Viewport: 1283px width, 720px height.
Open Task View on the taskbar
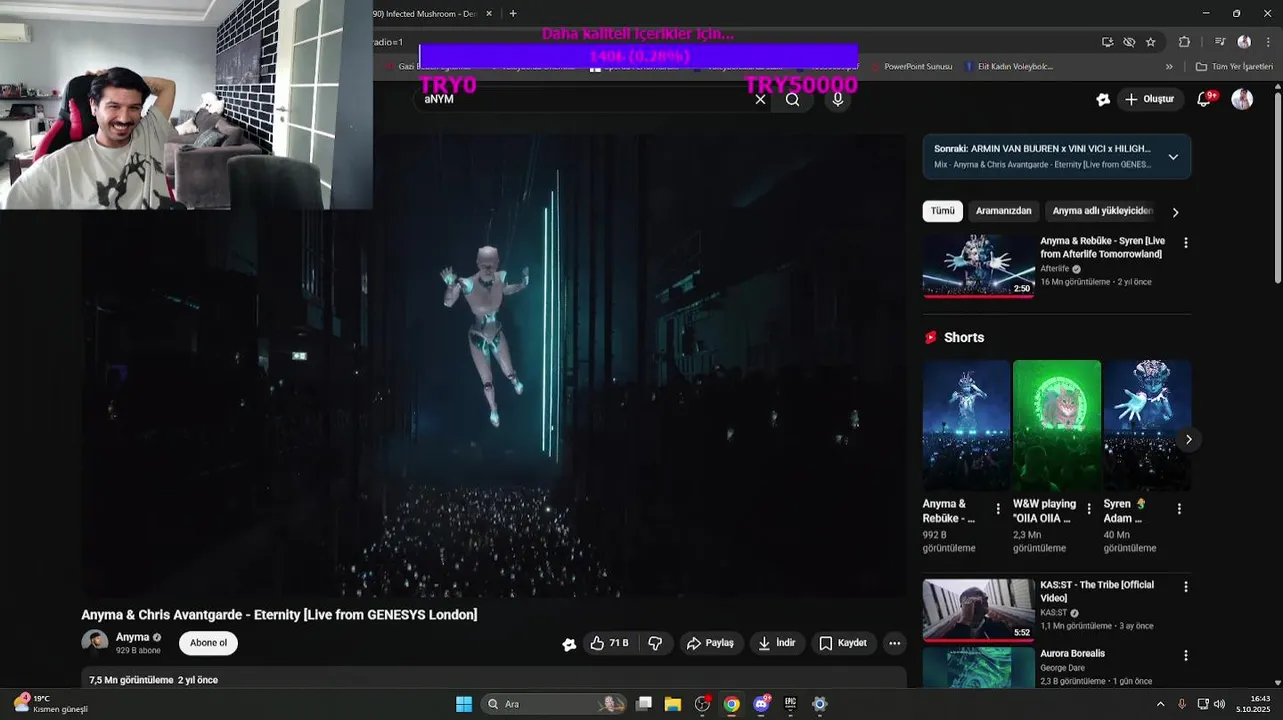pyautogui.click(x=644, y=704)
